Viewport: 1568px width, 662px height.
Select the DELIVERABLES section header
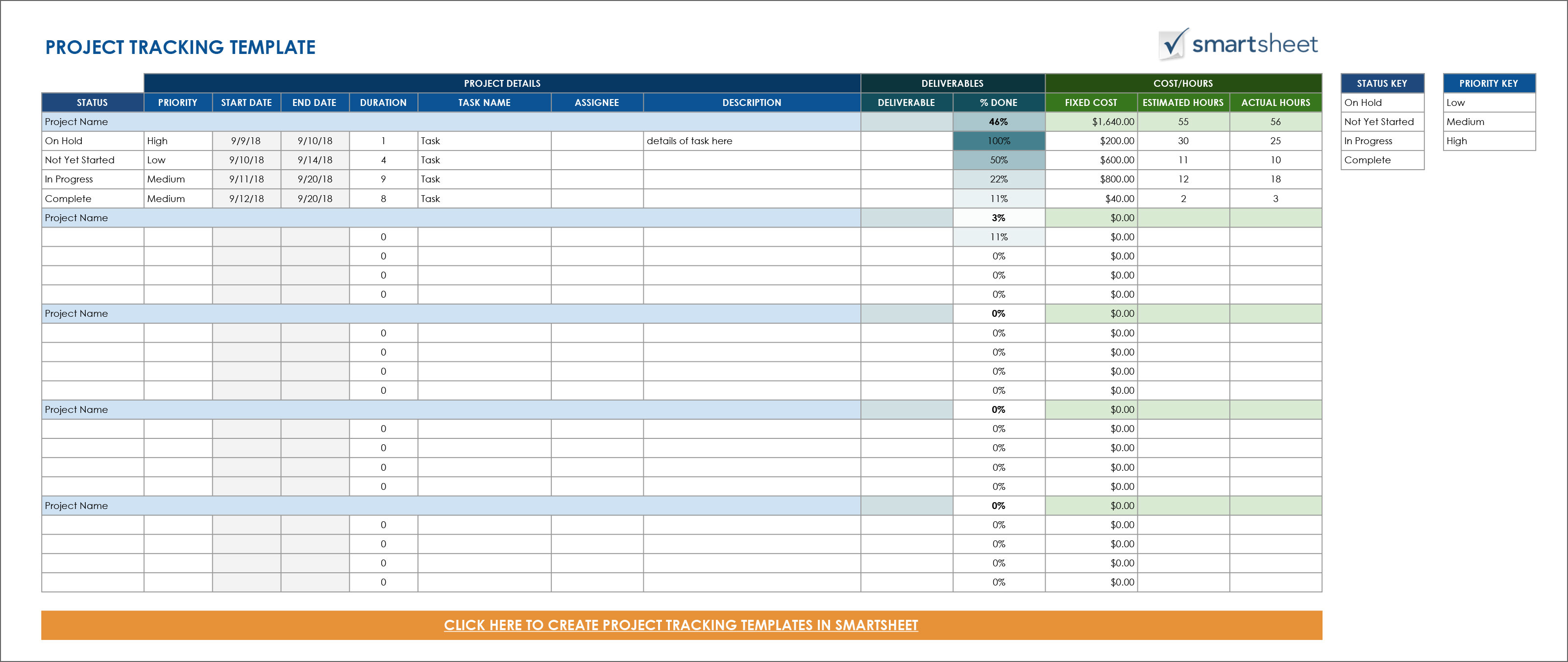pos(952,83)
